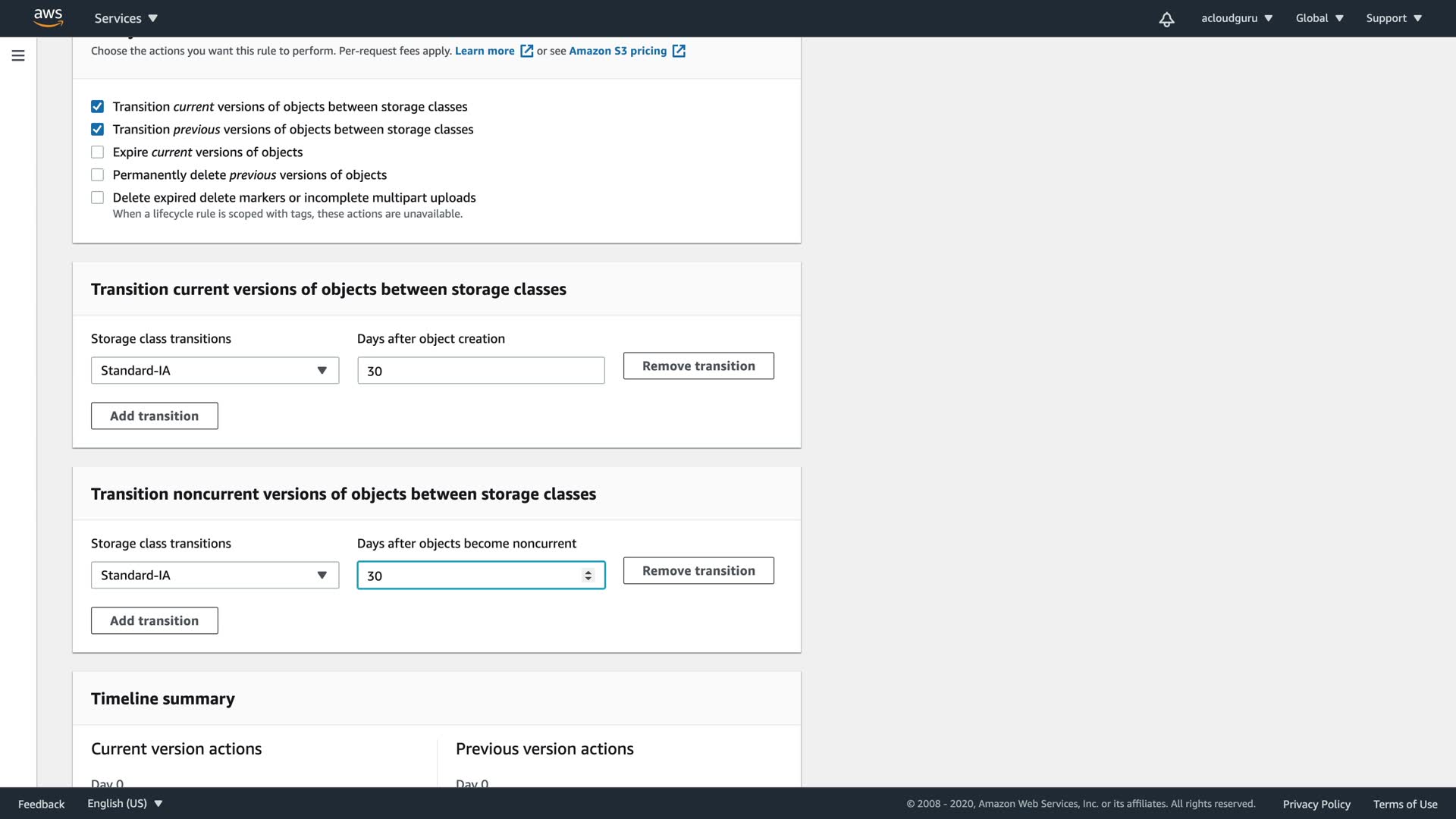This screenshot has height=819, width=1456.
Task: Click stepper arrows in noncurrent days field
Action: tap(588, 576)
